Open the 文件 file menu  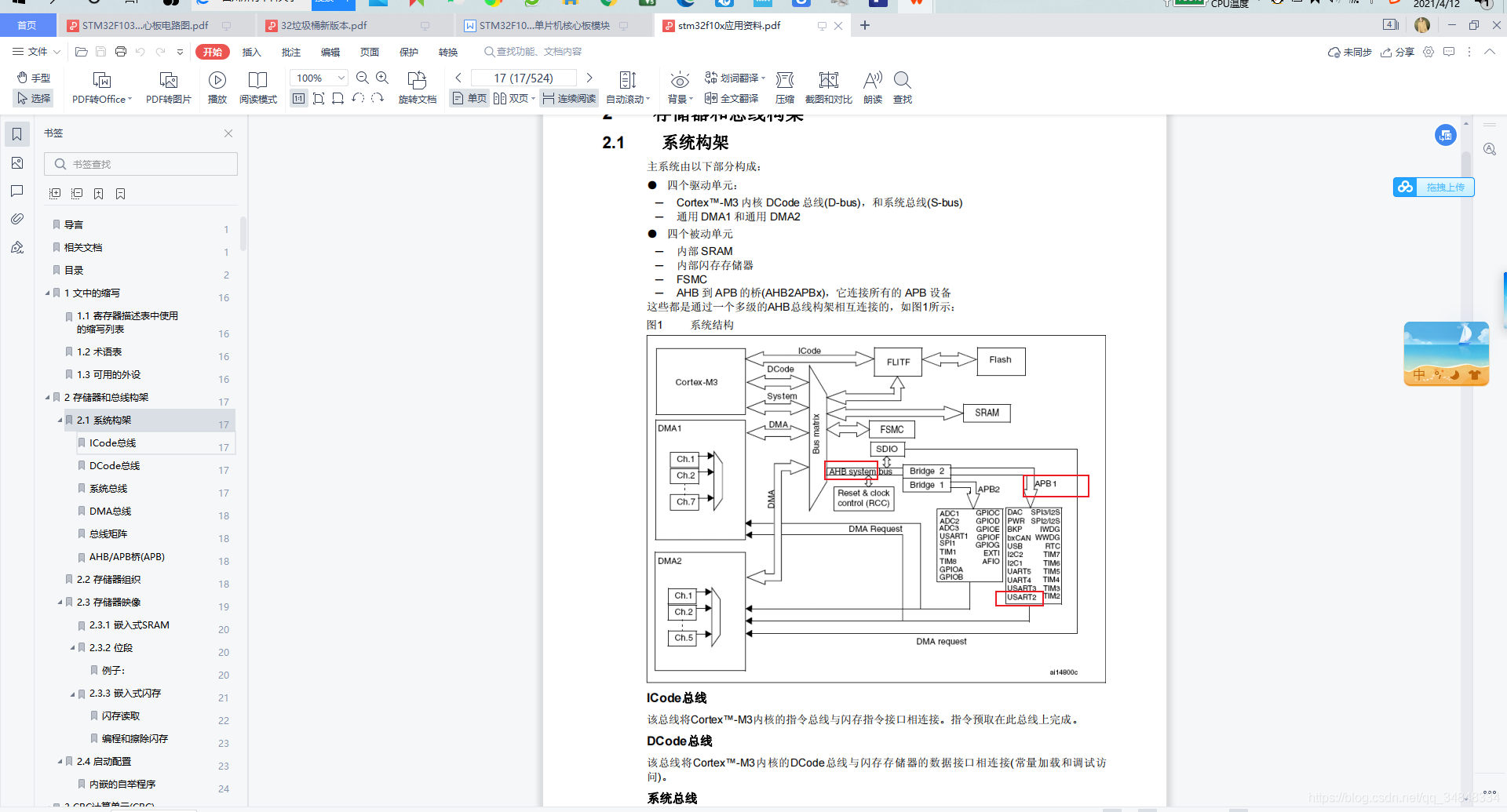pyautogui.click(x=36, y=52)
